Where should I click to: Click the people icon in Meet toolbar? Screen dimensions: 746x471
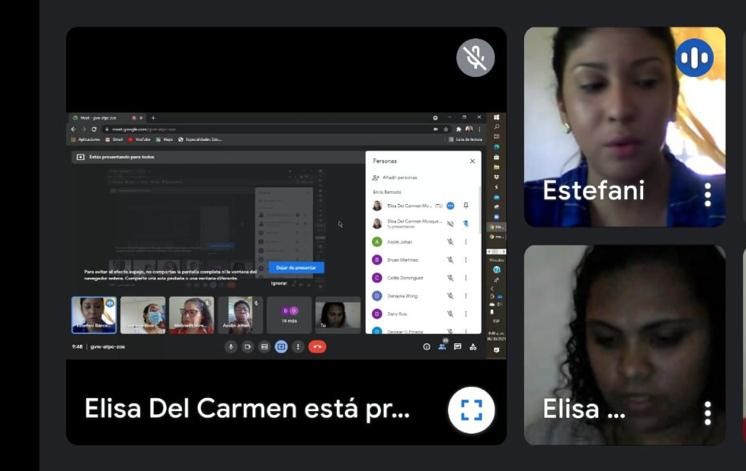[x=442, y=347]
